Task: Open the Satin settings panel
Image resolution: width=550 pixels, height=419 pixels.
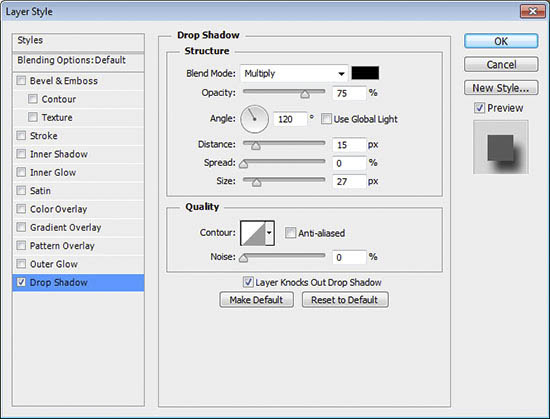Action: [40, 191]
